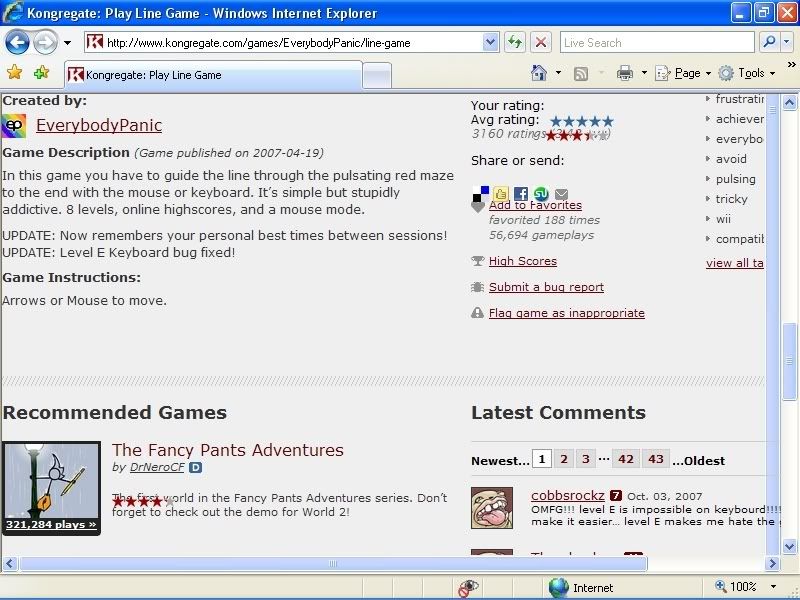Share the game on del.icio.us
800x600 pixels.
481,194
